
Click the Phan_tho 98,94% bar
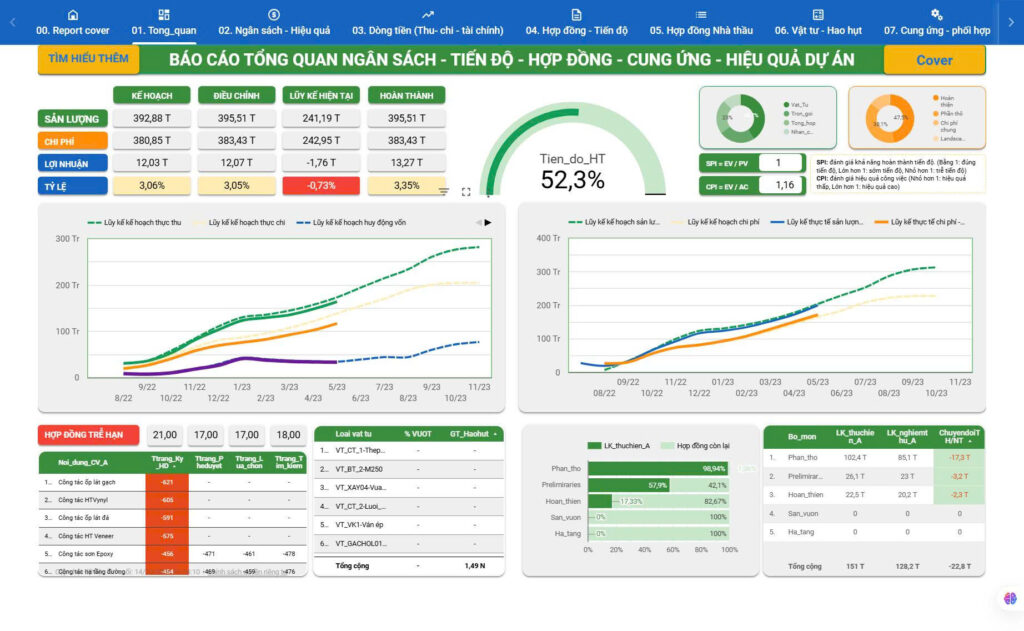[658, 468]
